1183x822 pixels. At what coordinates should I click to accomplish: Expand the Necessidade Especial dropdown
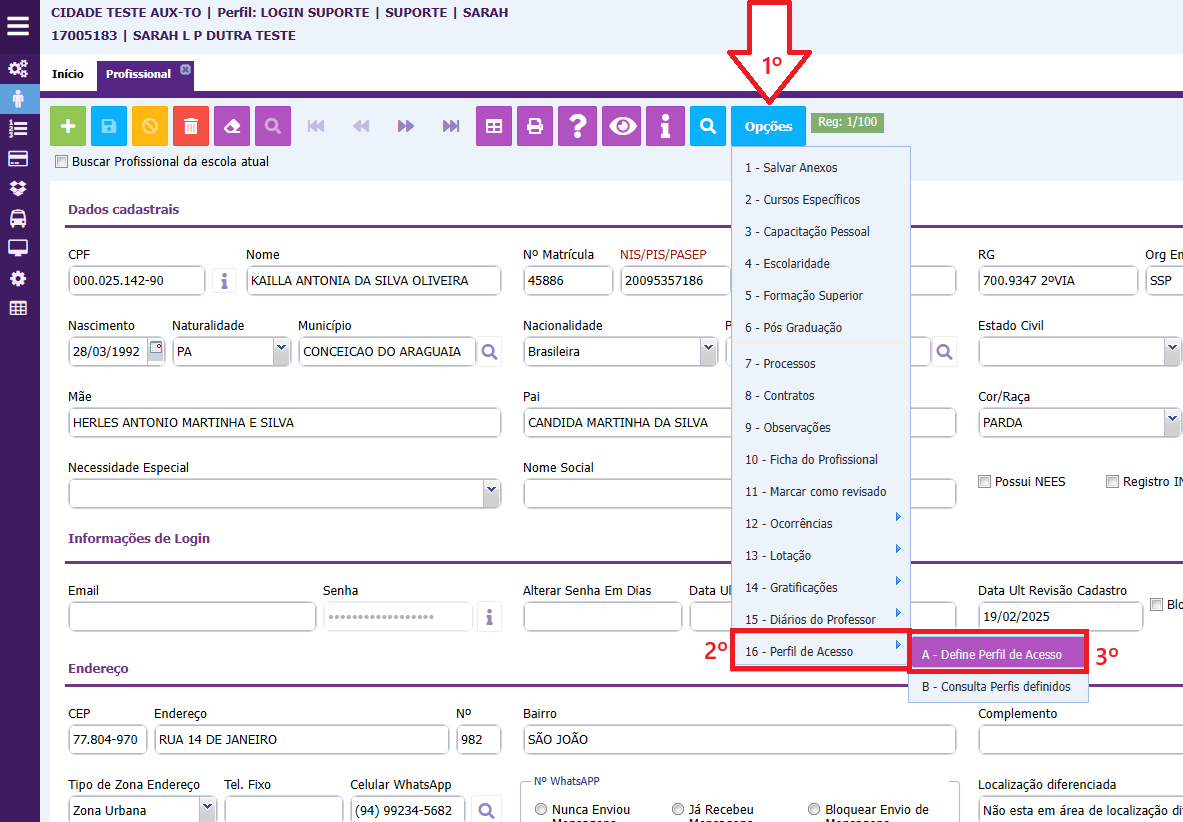click(x=491, y=490)
